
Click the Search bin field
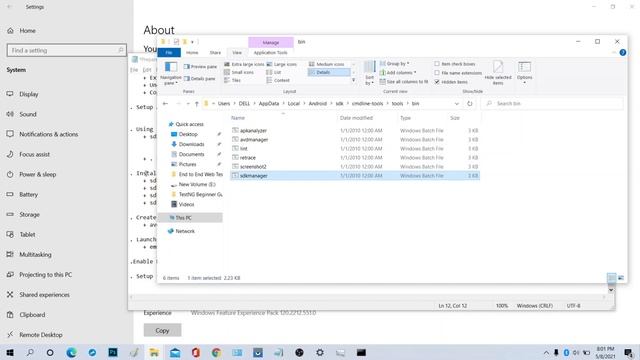(553, 104)
